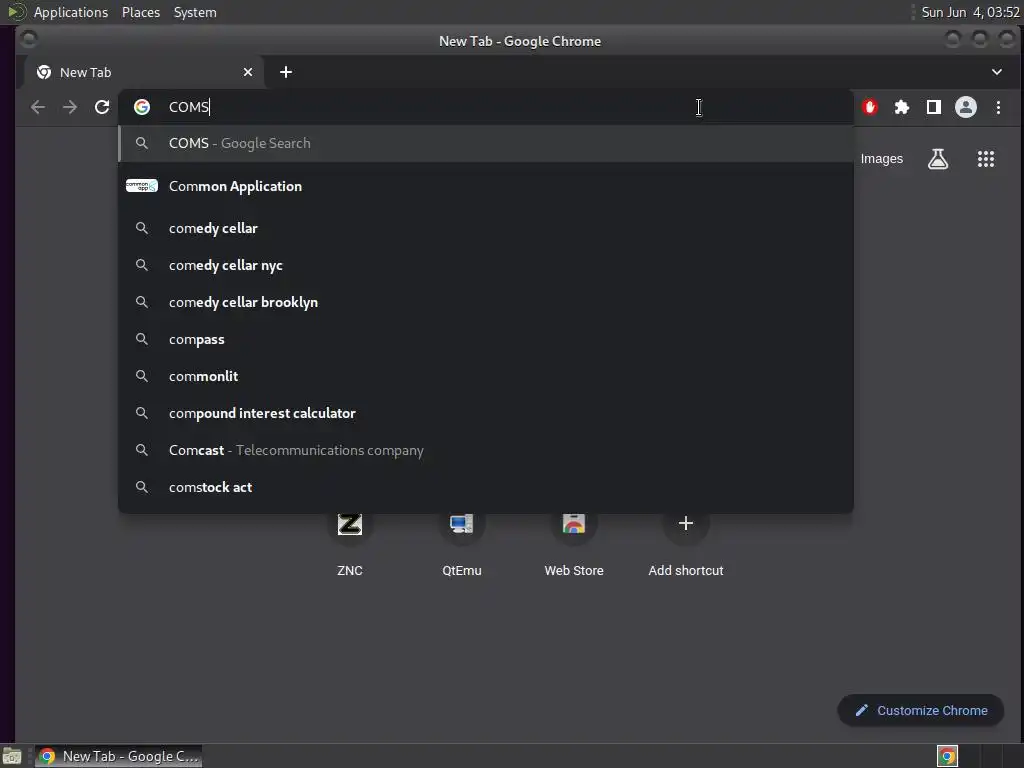The width and height of the screenshot is (1024, 768).
Task: Expand the tab search dropdown chevron
Action: [x=997, y=72]
